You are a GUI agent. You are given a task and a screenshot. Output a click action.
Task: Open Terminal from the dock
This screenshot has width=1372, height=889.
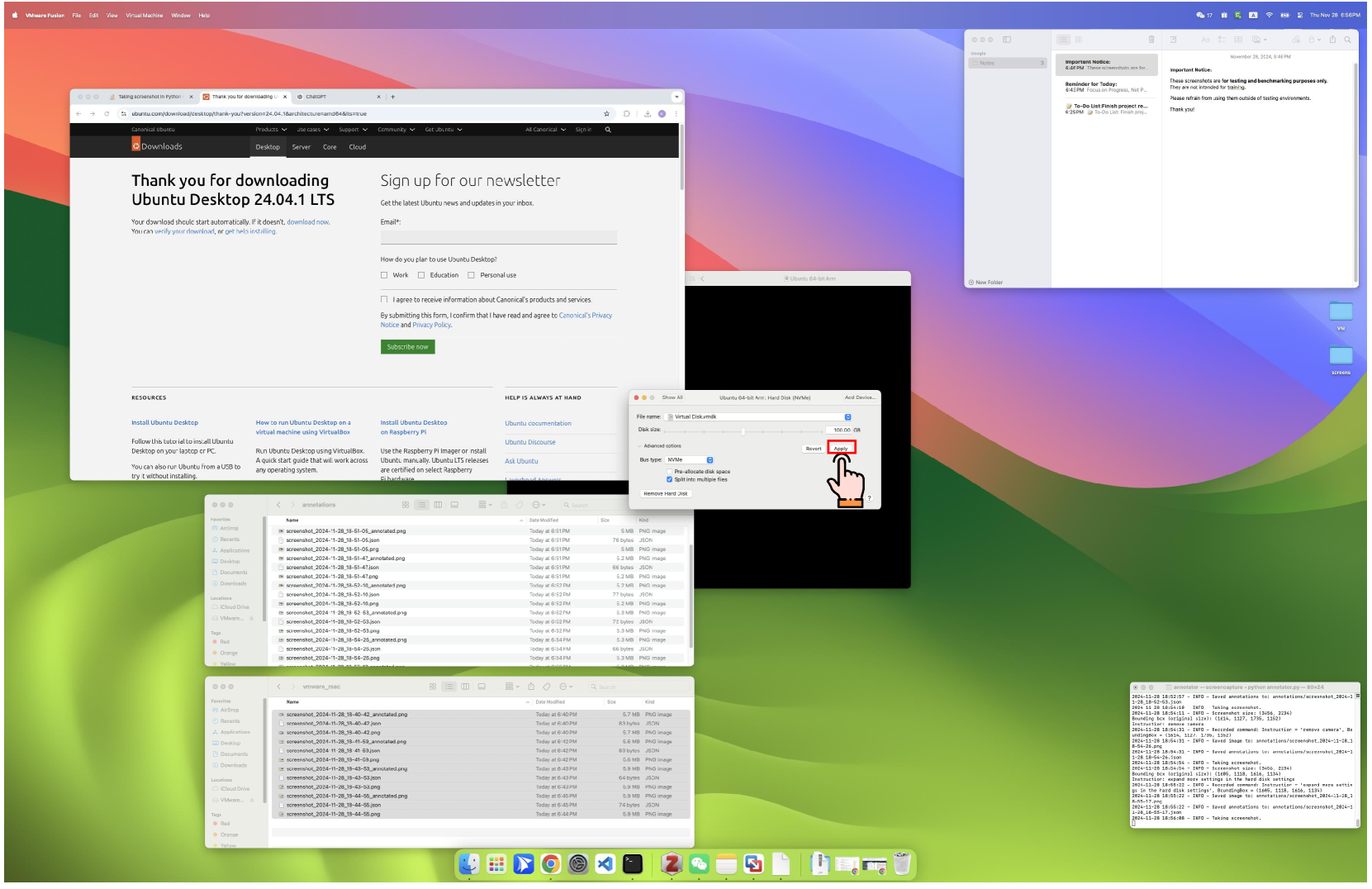[633, 864]
